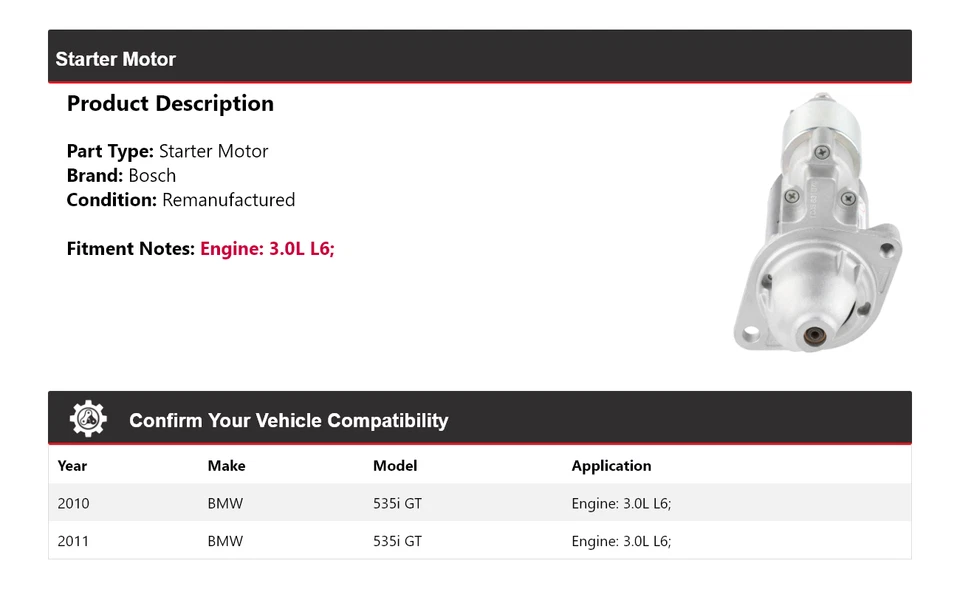Click Engine application in the 2011 row

pyautogui.click(x=621, y=542)
